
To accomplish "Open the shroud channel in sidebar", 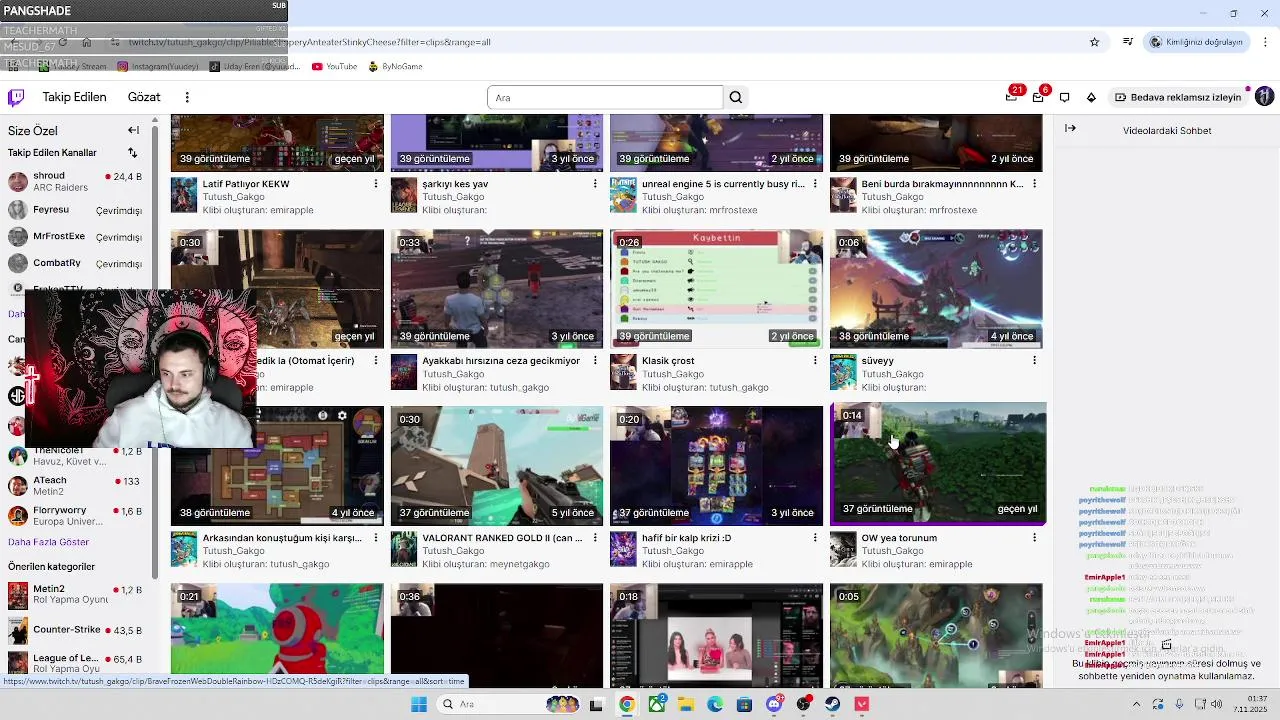I will tap(75, 181).
